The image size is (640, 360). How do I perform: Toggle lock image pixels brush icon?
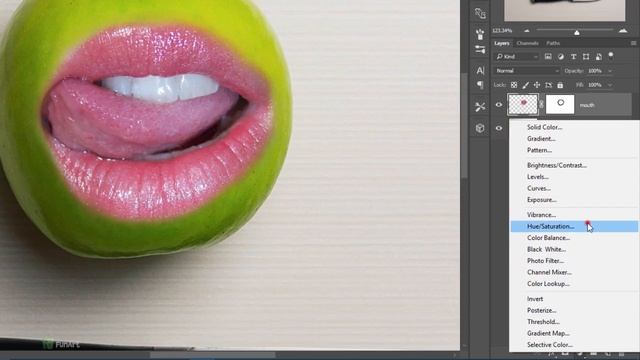click(x=525, y=85)
